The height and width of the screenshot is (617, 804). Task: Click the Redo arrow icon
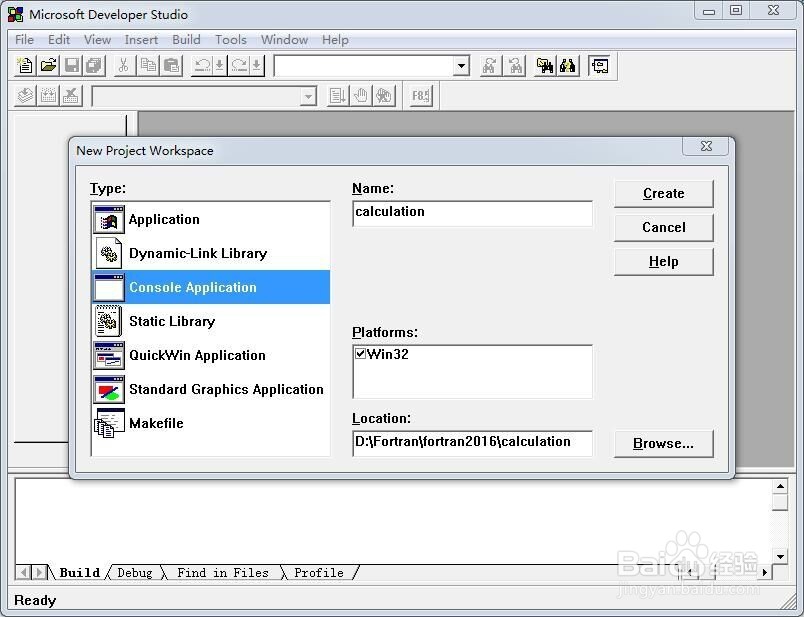239,66
